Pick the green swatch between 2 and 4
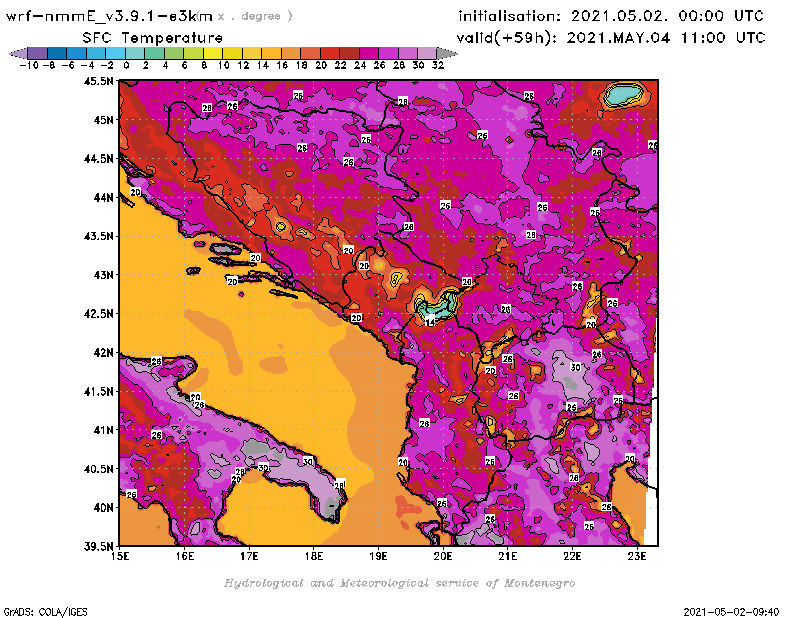The image size is (800, 618). coord(155,53)
